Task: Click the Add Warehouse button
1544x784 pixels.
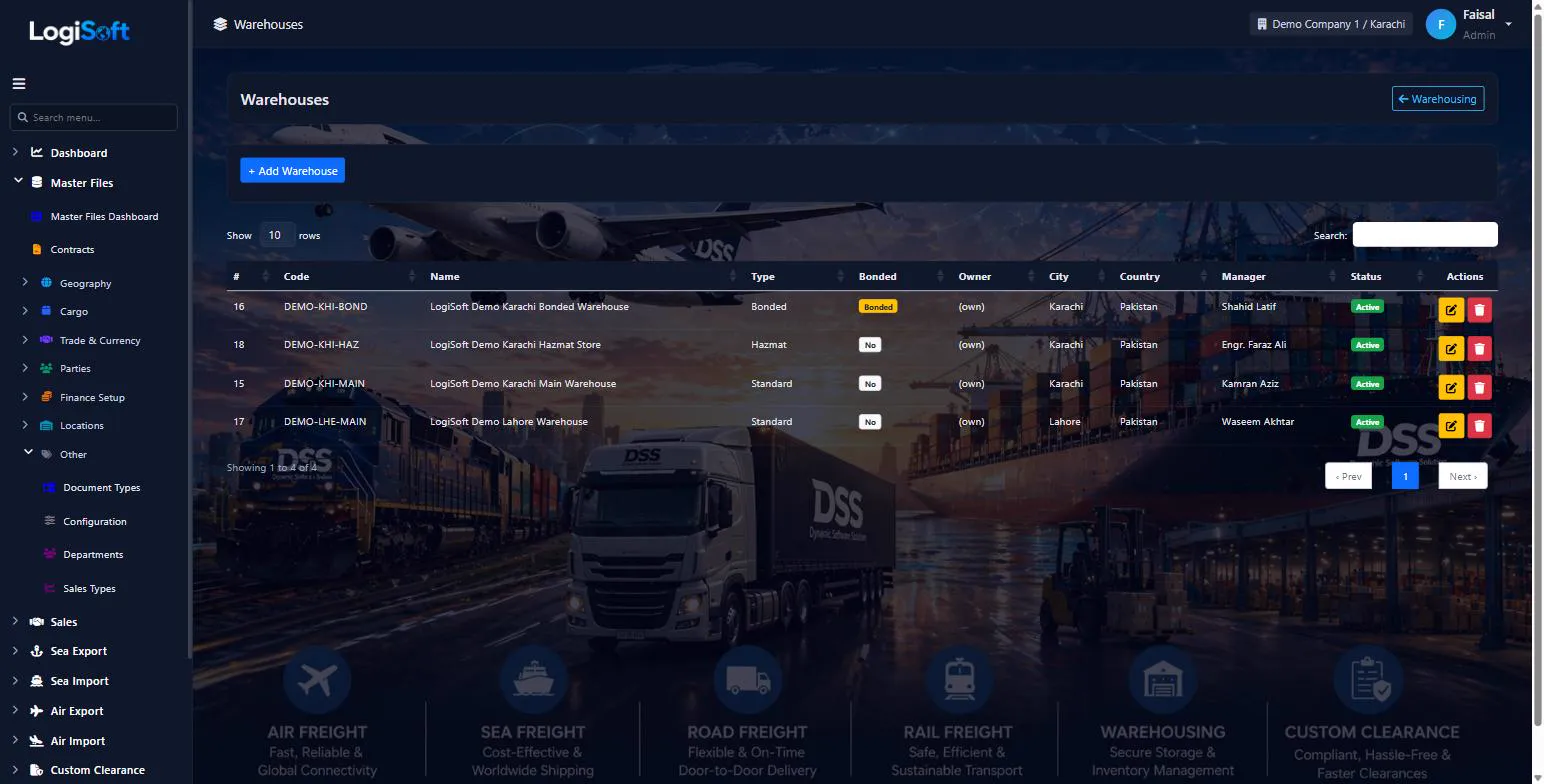Action: click(292, 171)
